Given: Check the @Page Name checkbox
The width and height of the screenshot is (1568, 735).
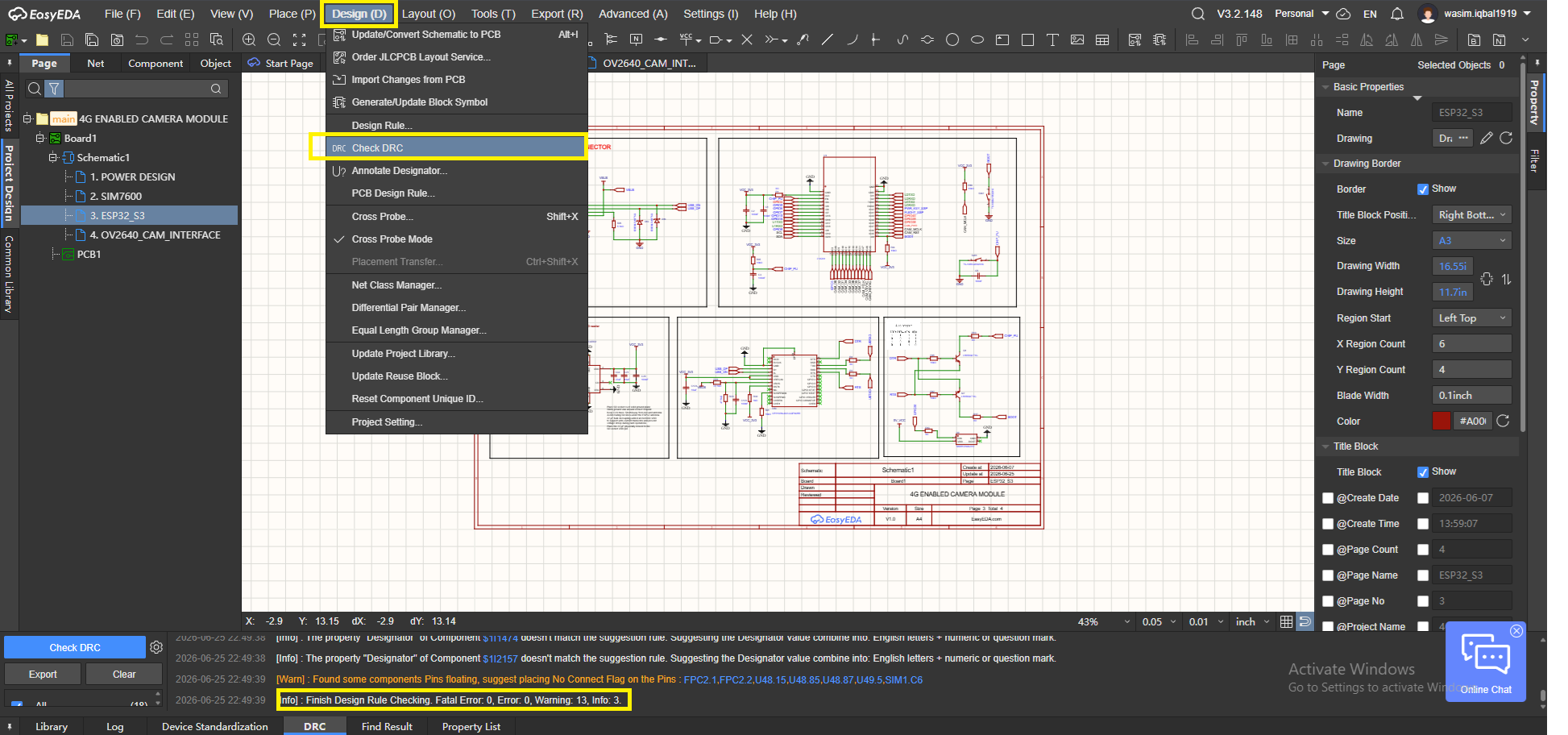Looking at the screenshot, I should tap(1328, 575).
